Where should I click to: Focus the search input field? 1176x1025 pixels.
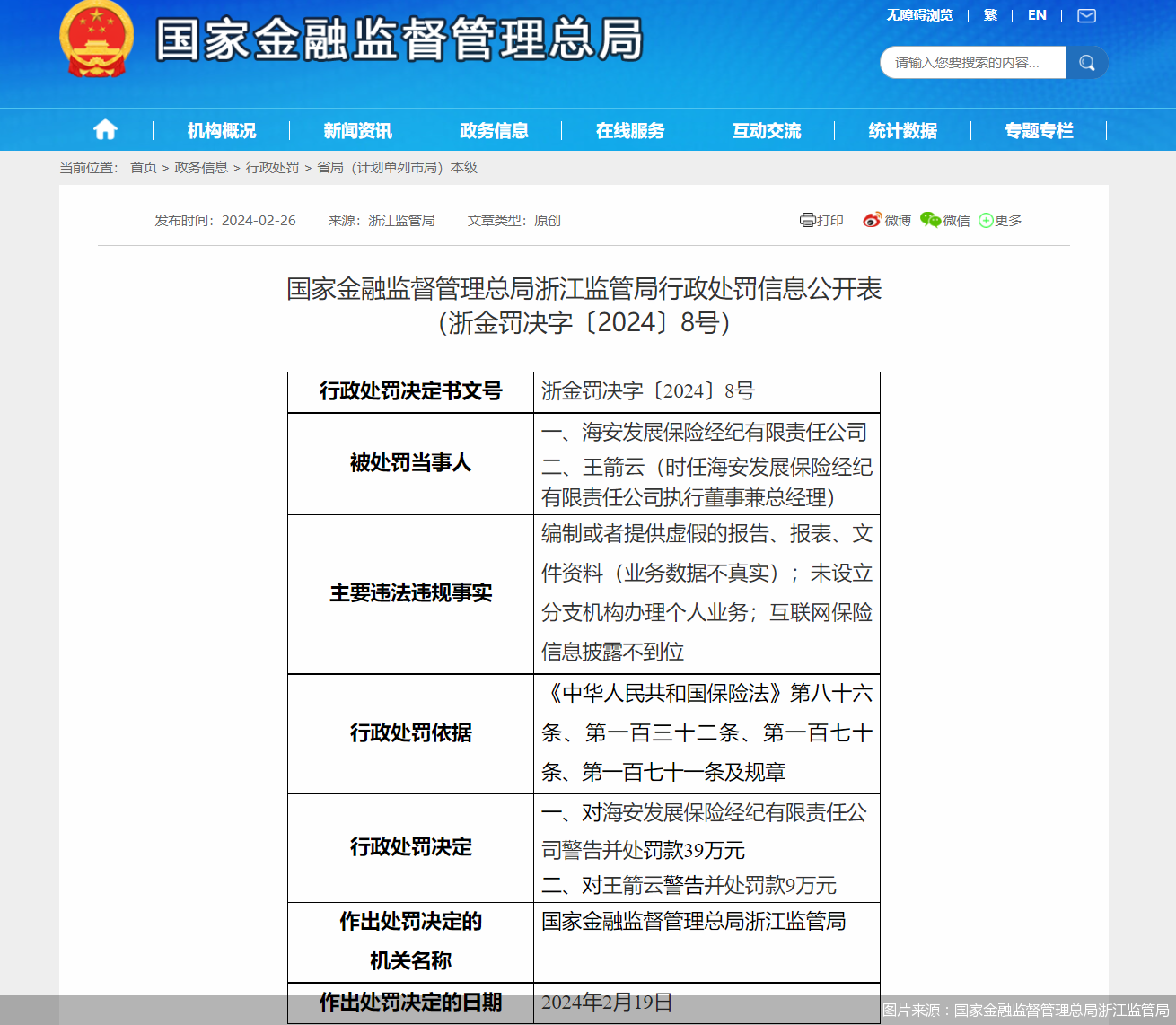coord(972,63)
